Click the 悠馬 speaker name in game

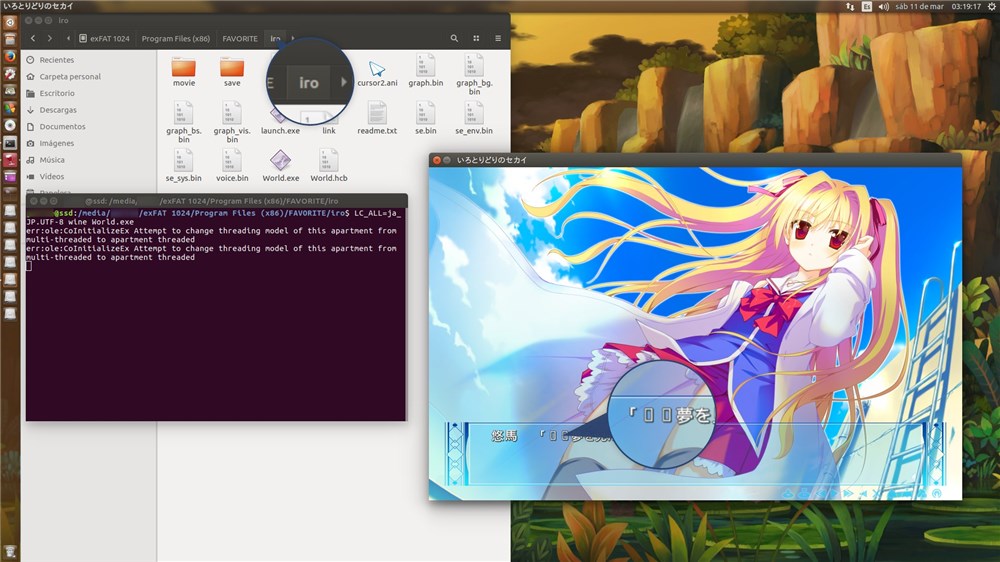(x=504, y=436)
